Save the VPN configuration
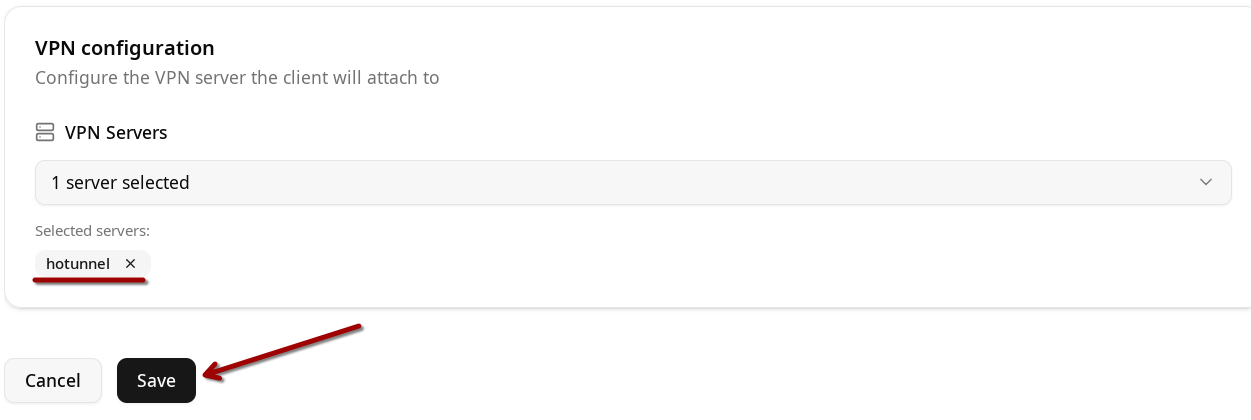The image size is (1251, 420). 156,380
